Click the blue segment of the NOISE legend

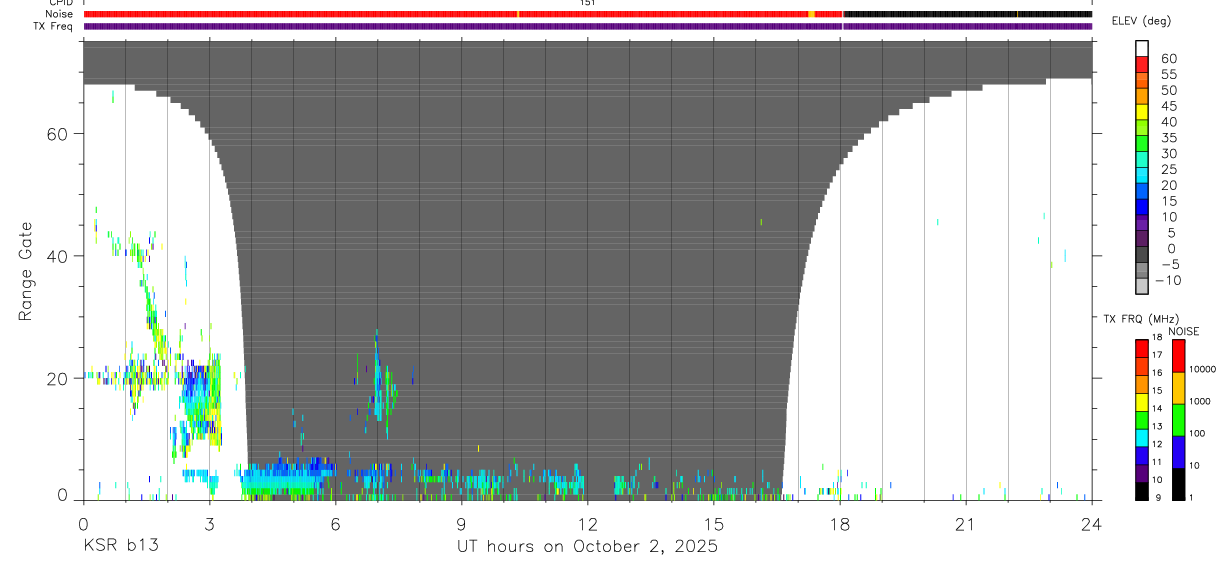(1179, 452)
